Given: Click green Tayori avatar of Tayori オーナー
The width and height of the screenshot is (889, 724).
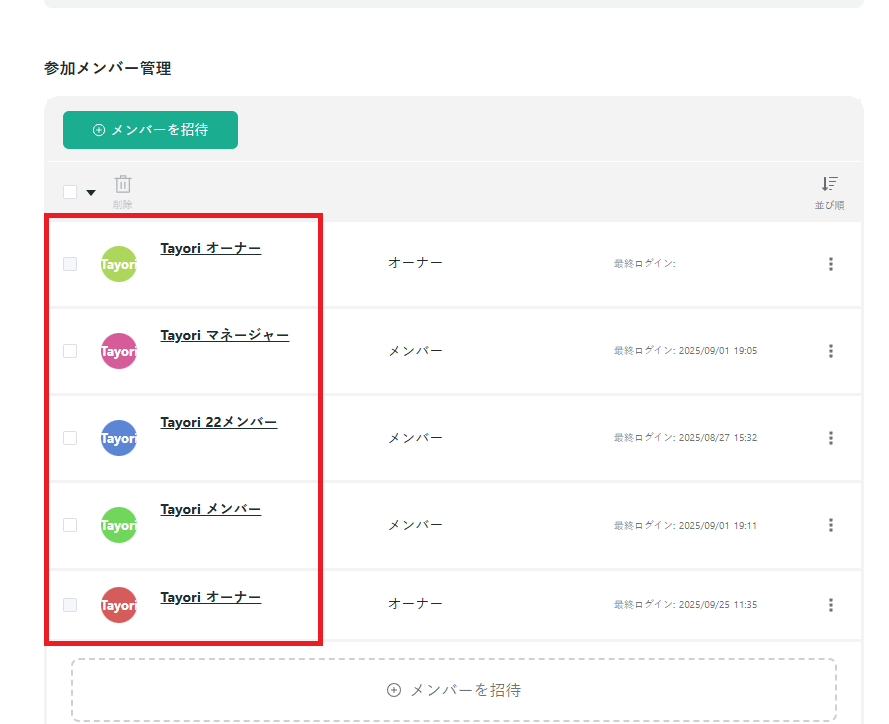Looking at the screenshot, I should pos(118,263).
